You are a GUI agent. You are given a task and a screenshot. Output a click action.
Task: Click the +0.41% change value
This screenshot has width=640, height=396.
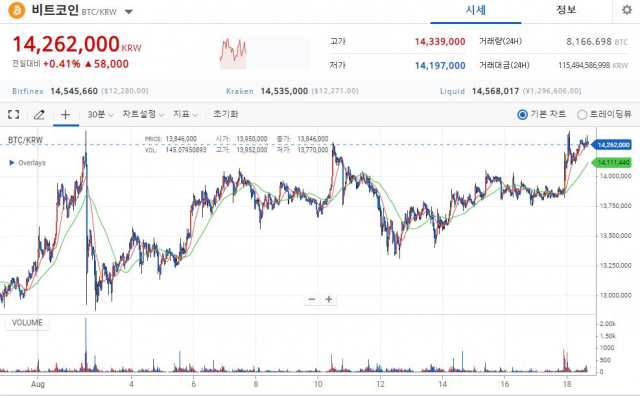62,64
